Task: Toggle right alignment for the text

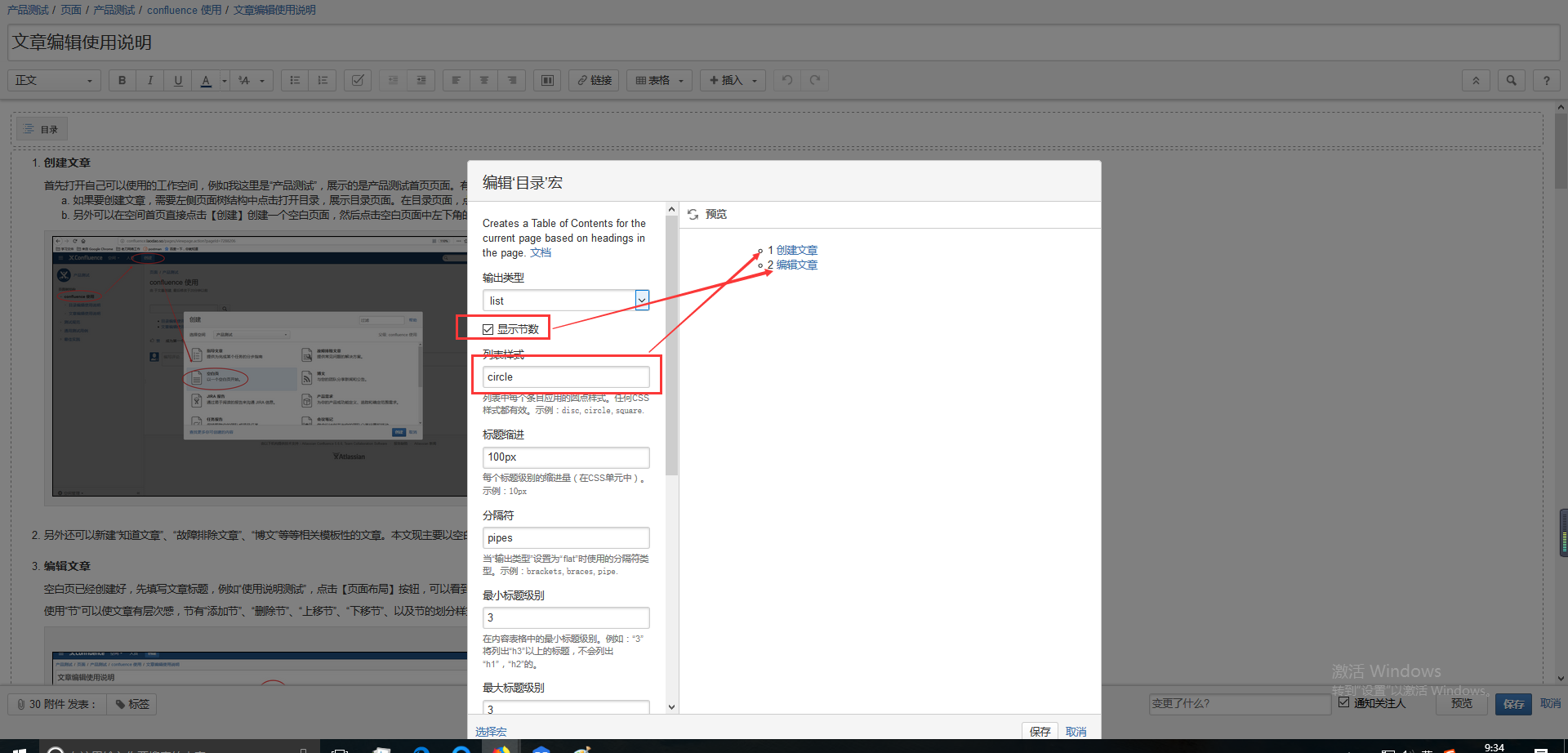Action: tap(512, 80)
